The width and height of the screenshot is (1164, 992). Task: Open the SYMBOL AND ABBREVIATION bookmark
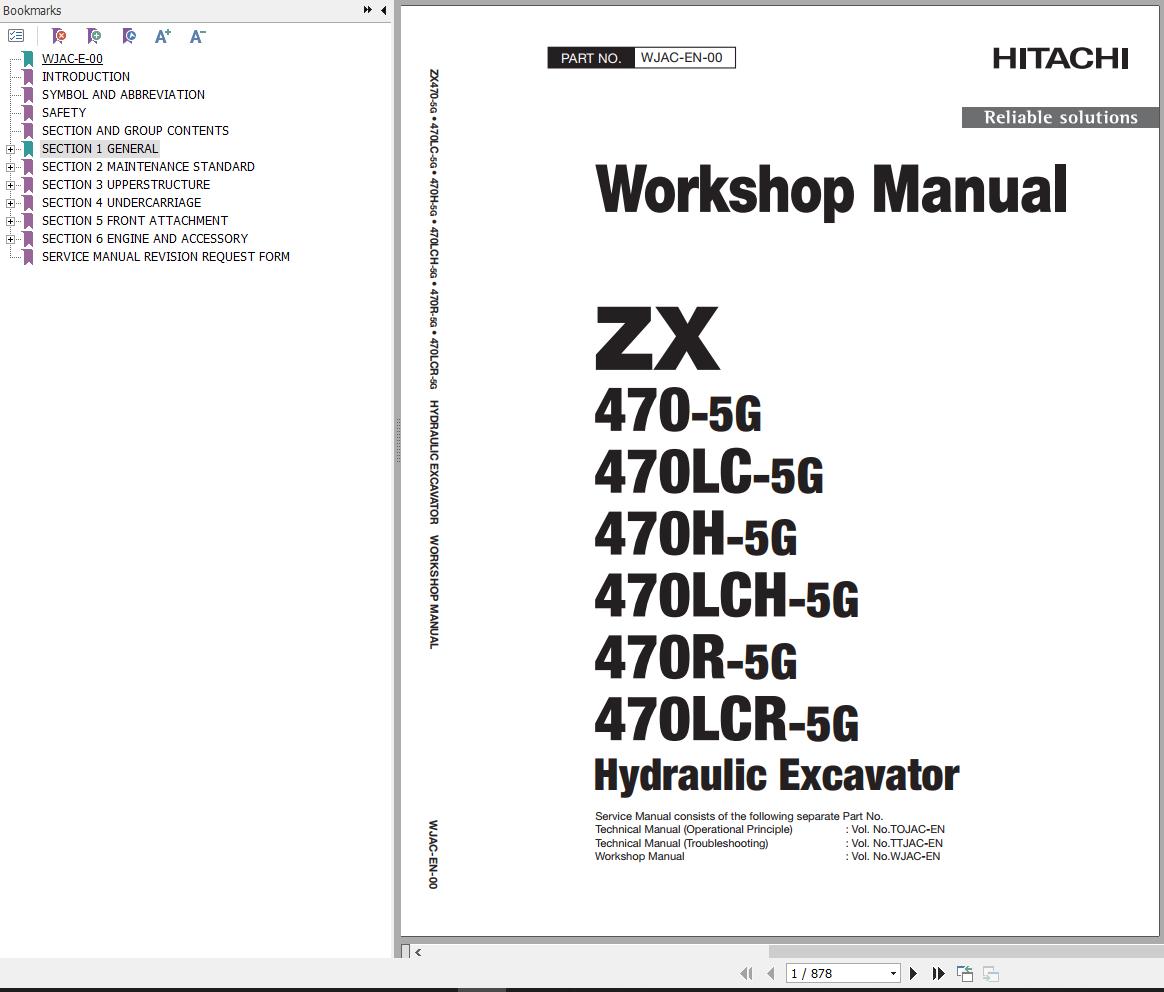tap(123, 94)
